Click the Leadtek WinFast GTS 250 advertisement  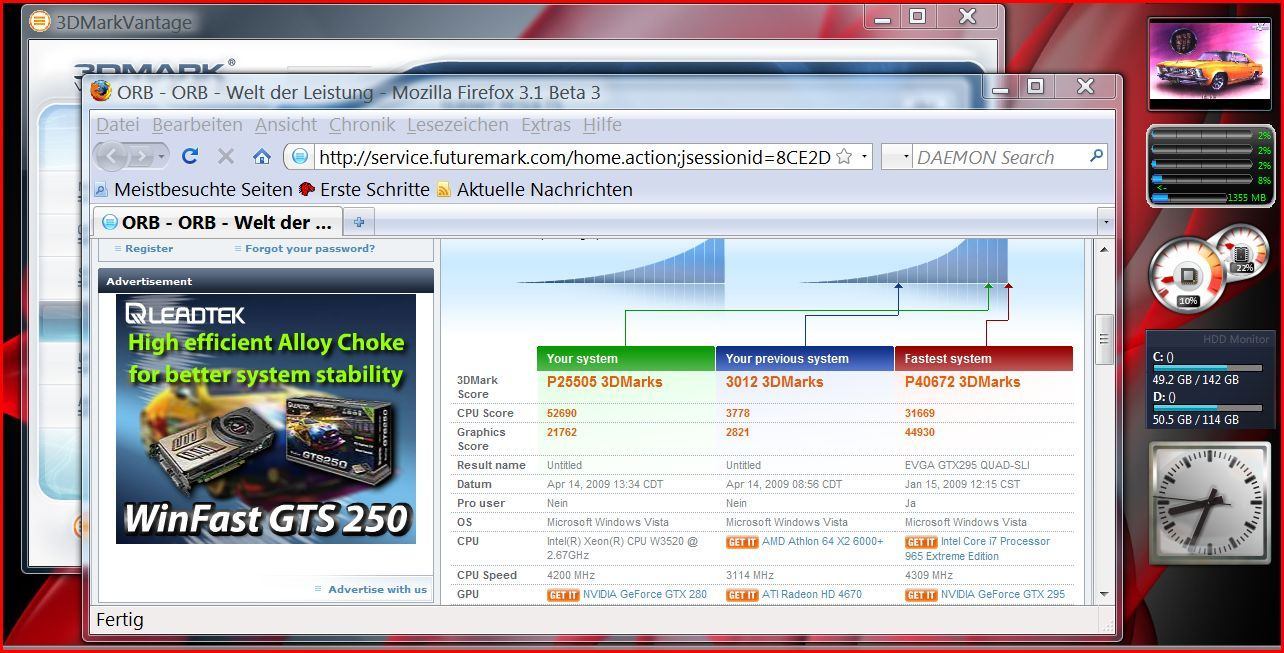266,419
